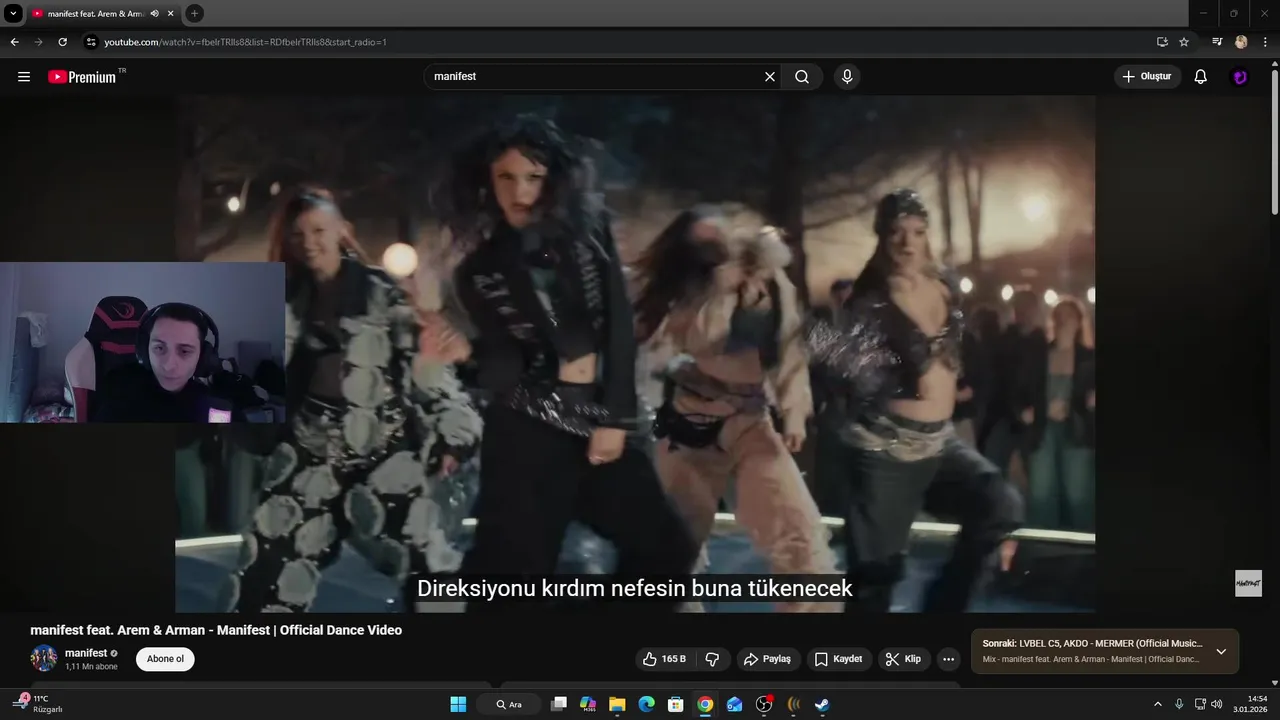Open weather widget 11°C Rüzgarlı

pos(40,704)
